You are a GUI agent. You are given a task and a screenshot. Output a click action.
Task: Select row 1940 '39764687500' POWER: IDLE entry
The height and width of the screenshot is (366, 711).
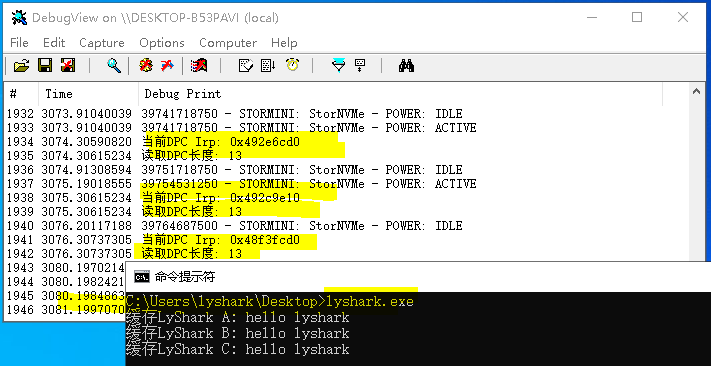302,226
